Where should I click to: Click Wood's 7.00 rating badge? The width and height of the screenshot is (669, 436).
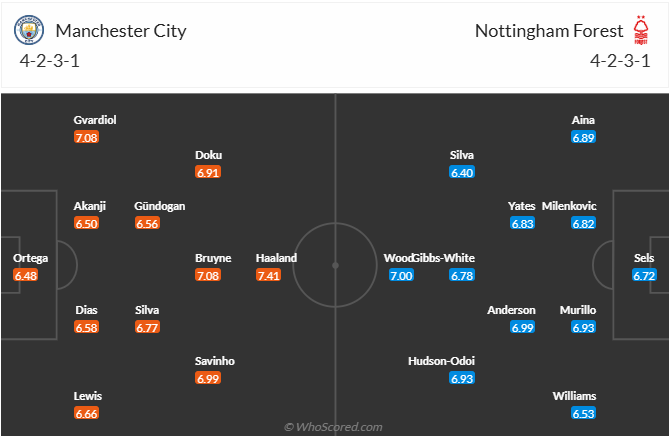click(401, 275)
